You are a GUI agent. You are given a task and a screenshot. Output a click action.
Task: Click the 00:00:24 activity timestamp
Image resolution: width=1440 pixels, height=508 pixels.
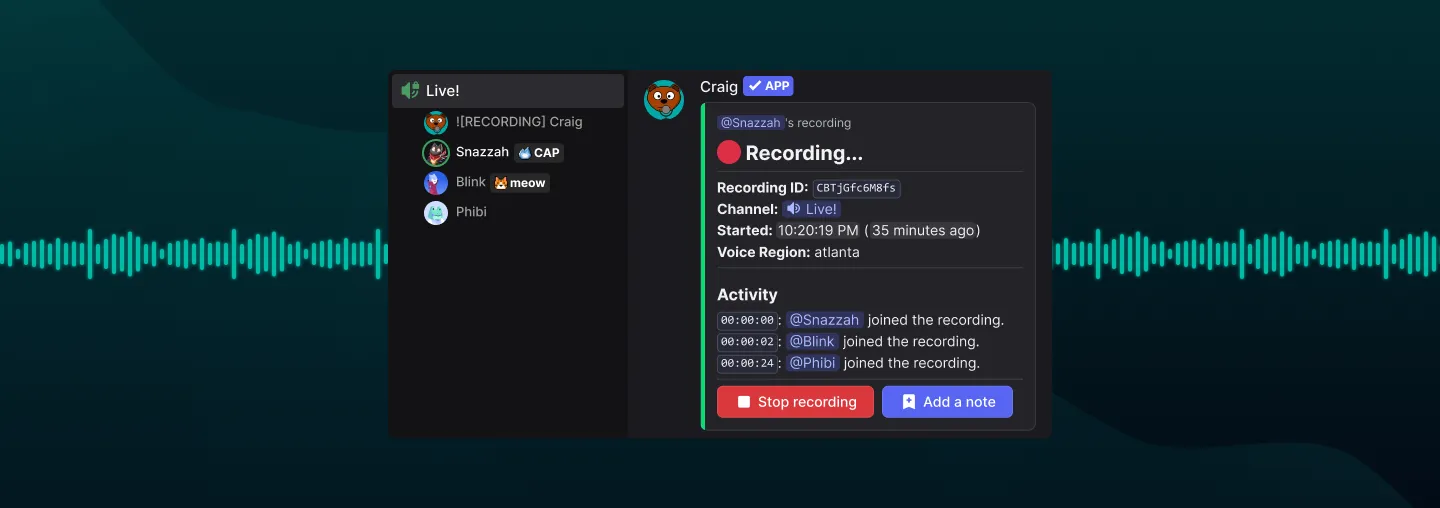[x=747, y=363]
